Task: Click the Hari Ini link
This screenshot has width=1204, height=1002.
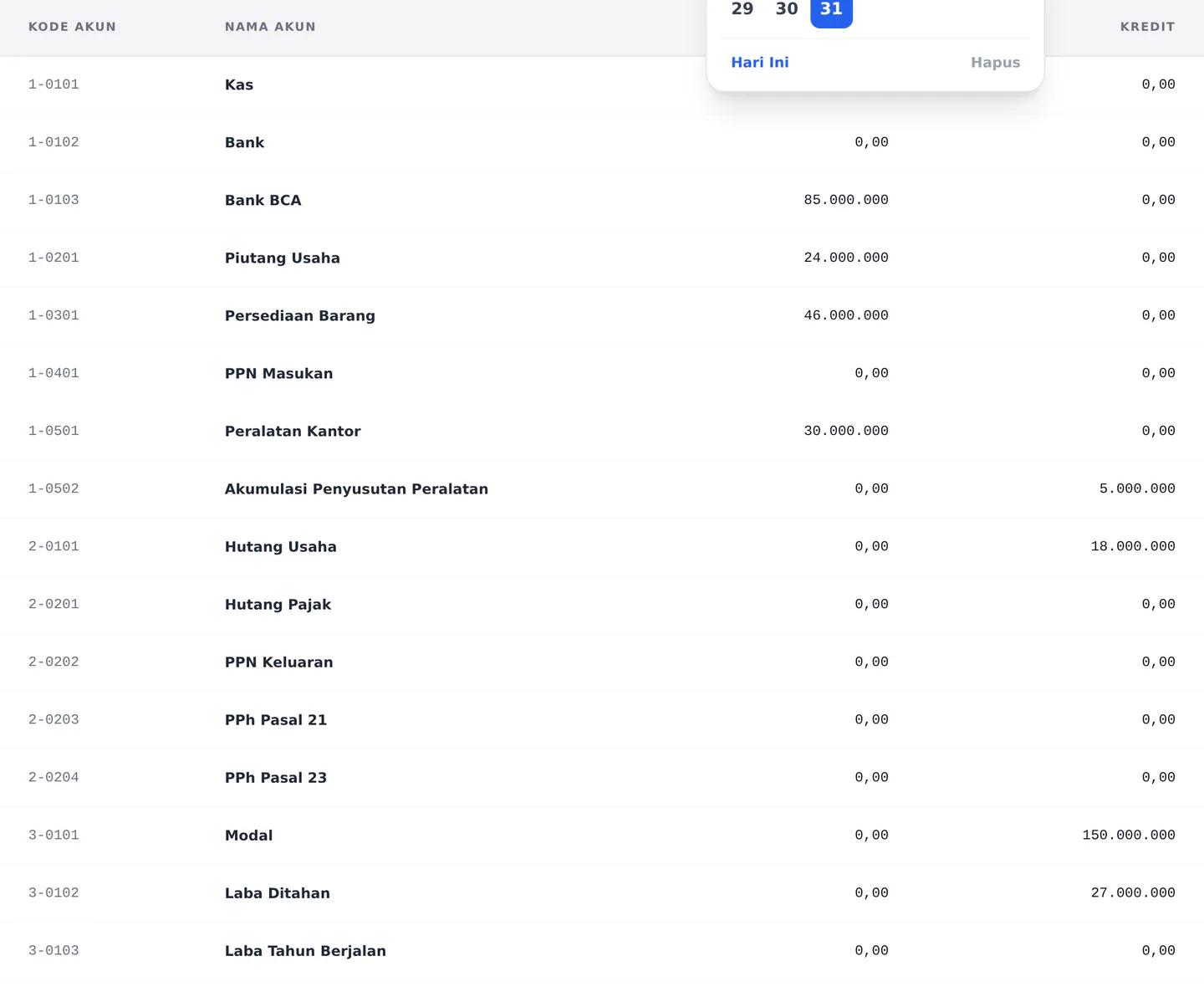Action: (760, 63)
